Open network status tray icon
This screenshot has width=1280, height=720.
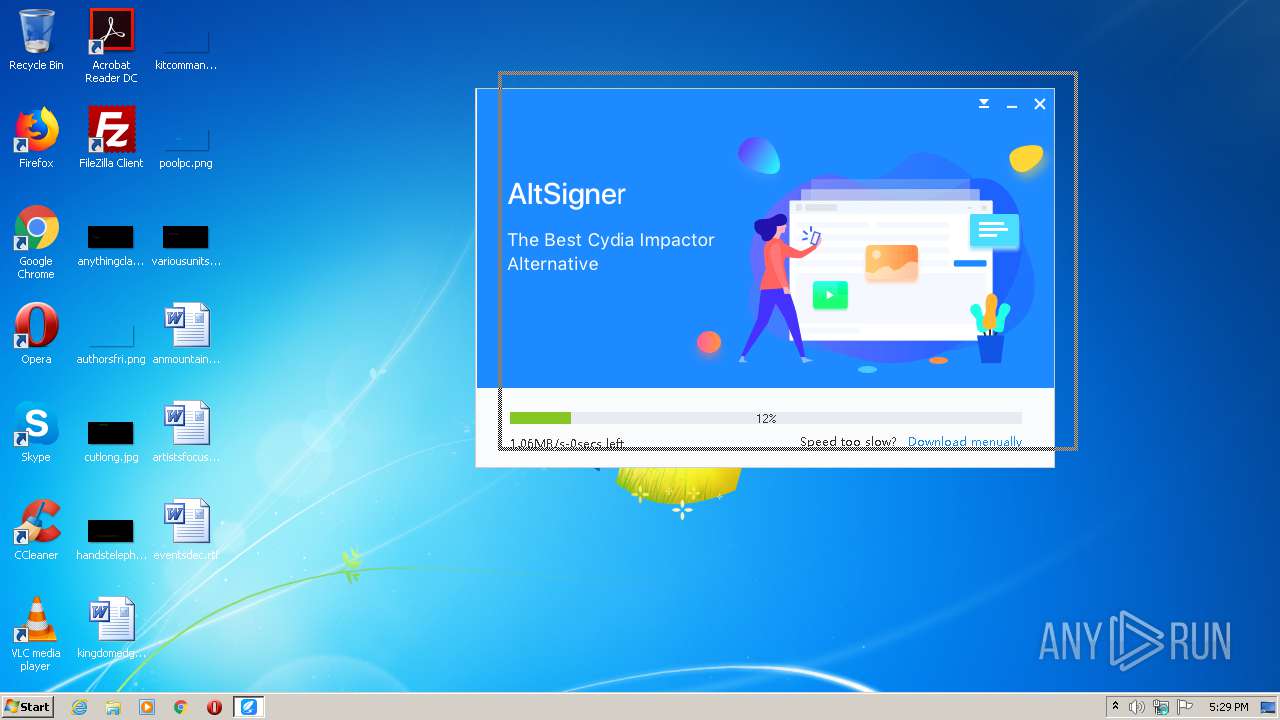1161,707
